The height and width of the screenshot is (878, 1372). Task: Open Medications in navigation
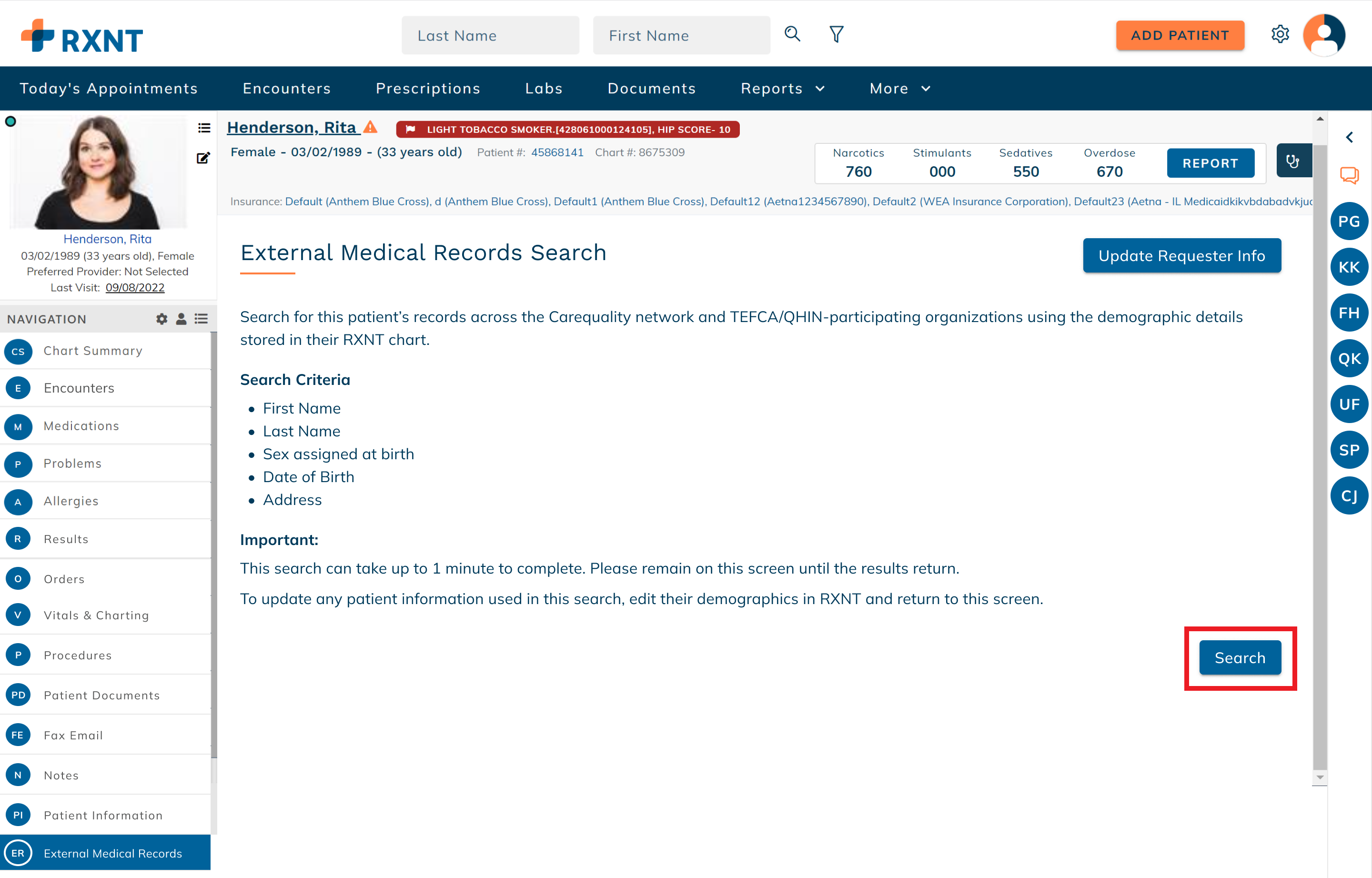[x=105, y=426]
